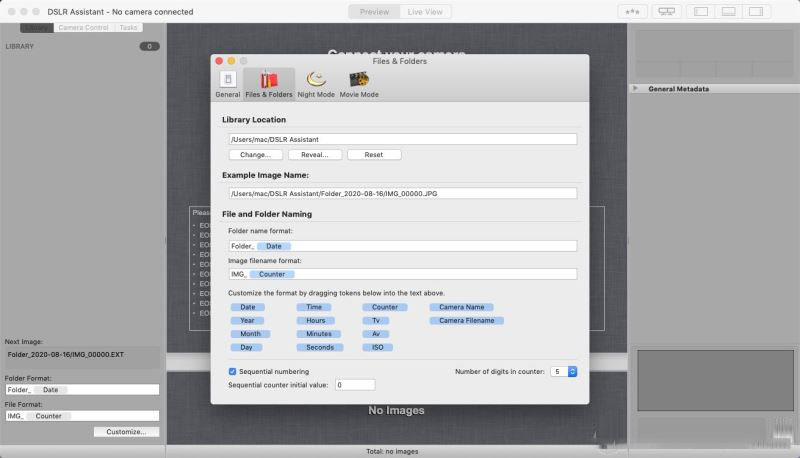Toggle the bottom panel layout icon

(x=729, y=12)
